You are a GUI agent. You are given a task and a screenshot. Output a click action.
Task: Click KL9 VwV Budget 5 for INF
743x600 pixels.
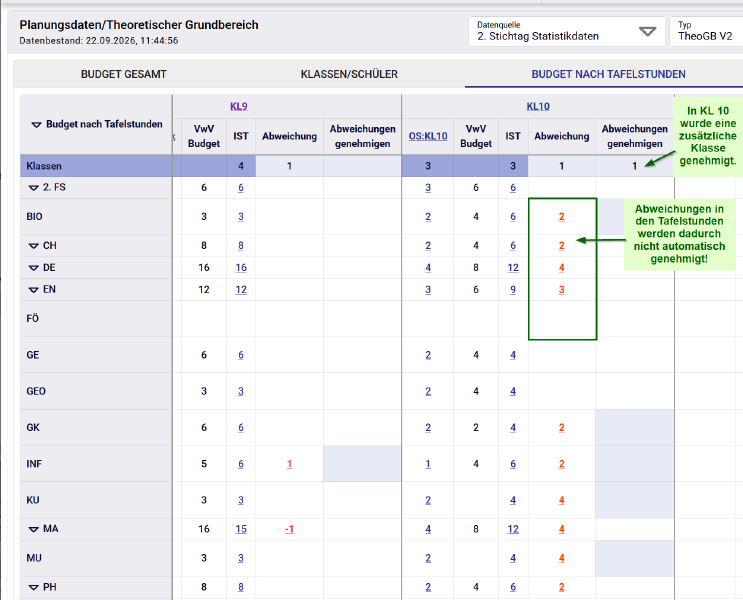point(204,464)
